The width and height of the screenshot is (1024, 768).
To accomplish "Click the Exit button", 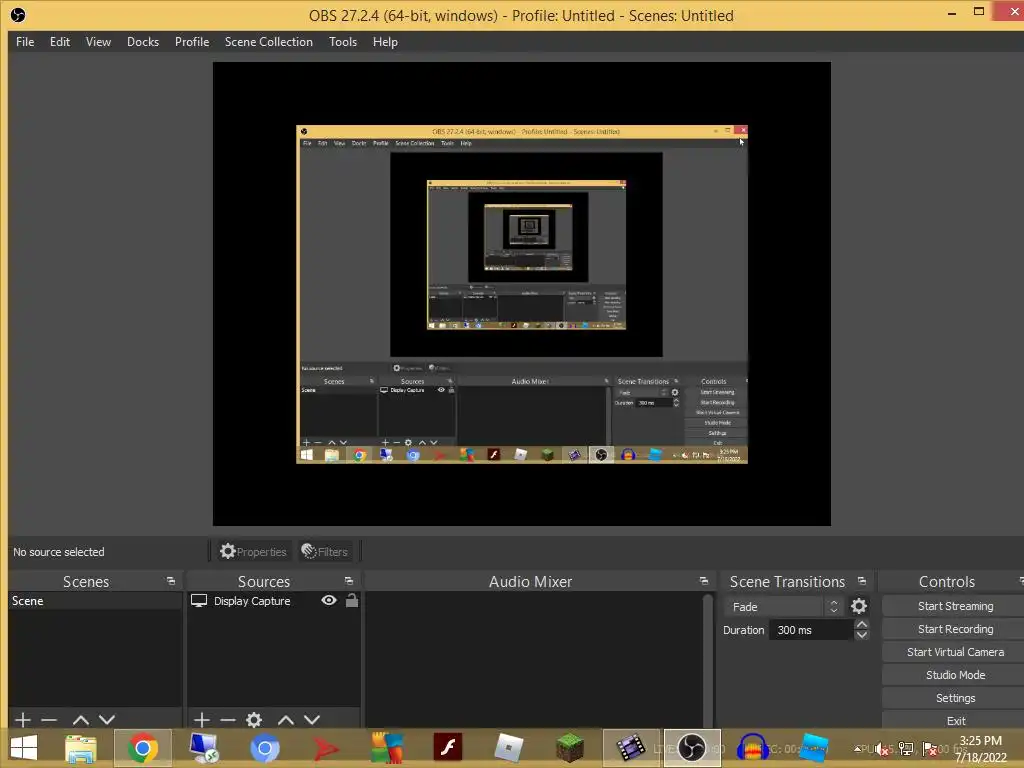I will tap(954, 720).
